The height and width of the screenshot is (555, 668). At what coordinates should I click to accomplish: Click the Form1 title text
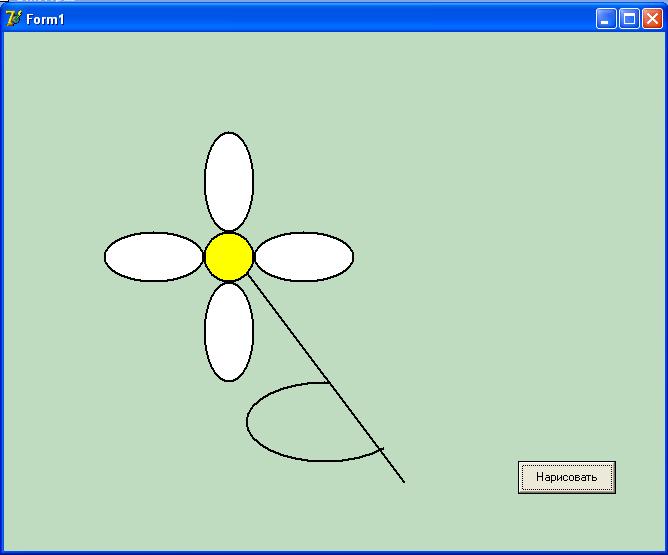pyautogui.click(x=45, y=20)
